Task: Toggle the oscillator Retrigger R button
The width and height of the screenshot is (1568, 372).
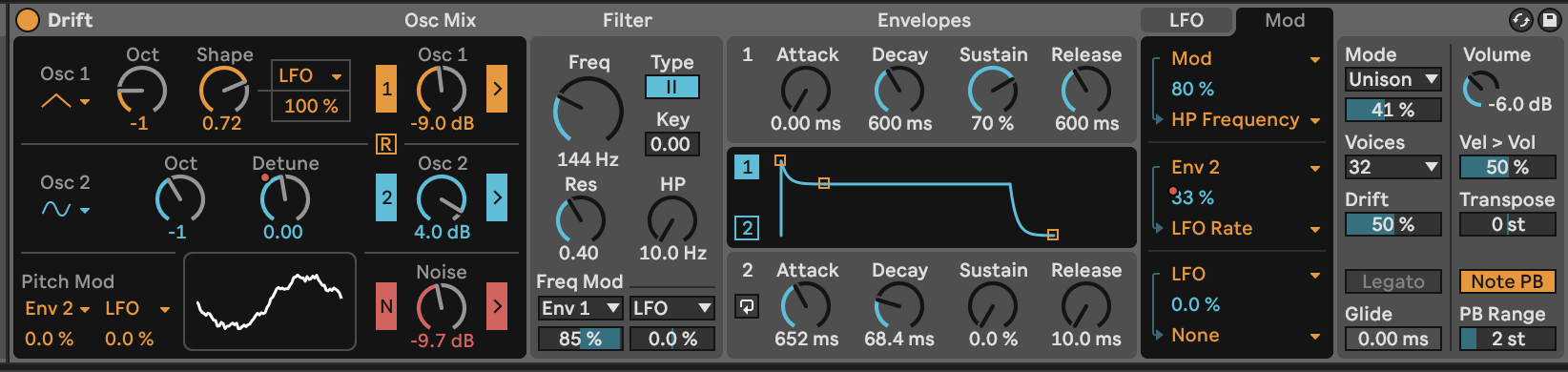Action: 385,144
